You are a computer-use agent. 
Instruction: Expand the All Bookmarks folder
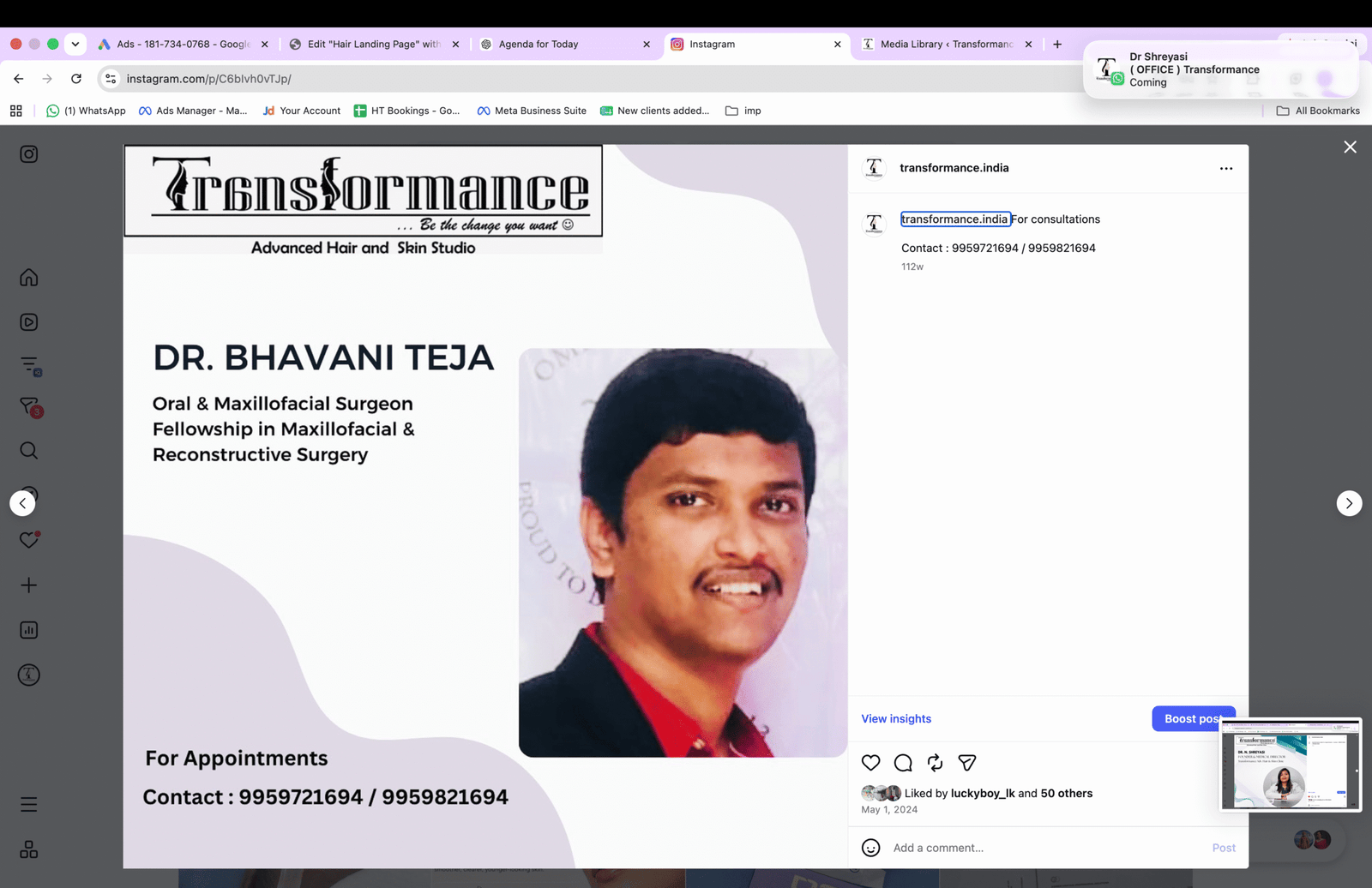(x=1318, y=111)
